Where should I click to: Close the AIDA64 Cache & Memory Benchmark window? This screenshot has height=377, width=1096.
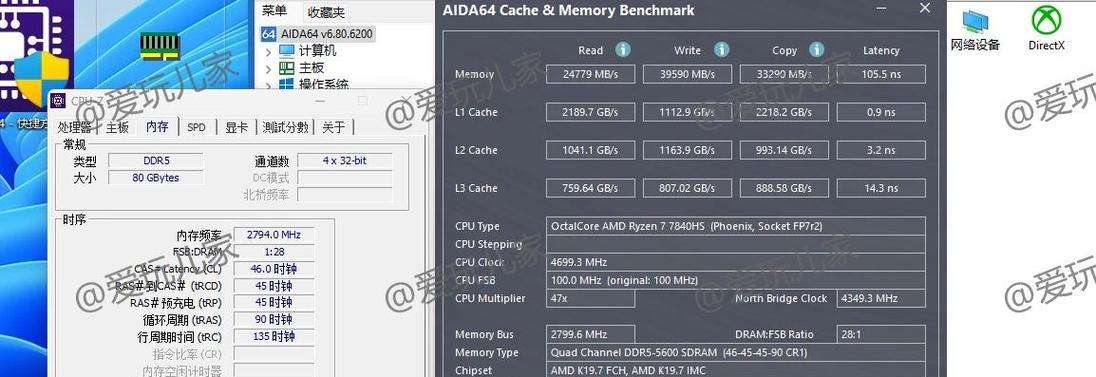(925, 8)
